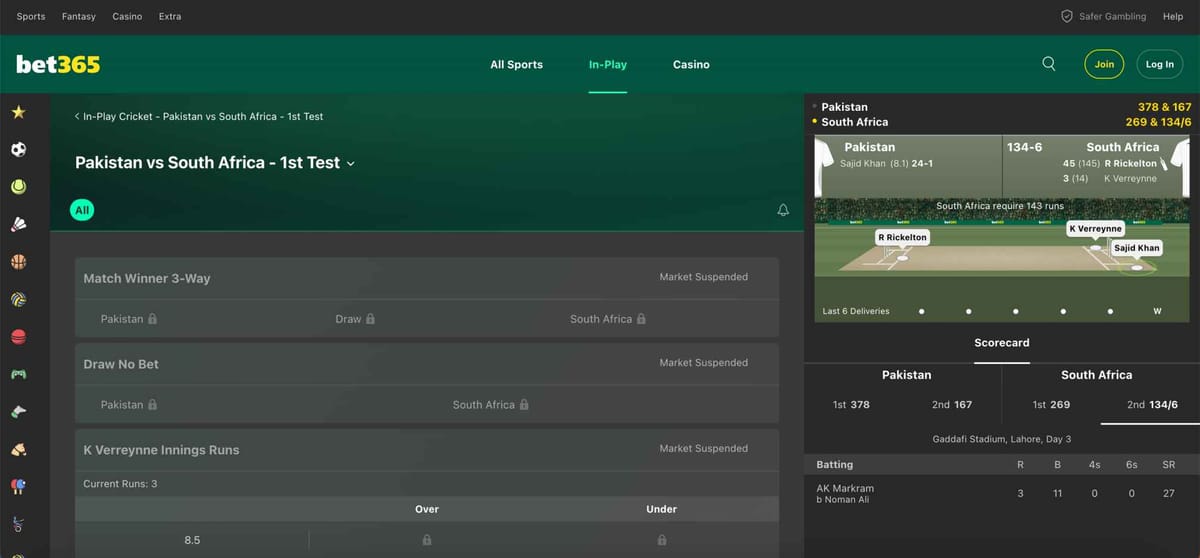Collapse the Match Winner 3-Way market
Image resolution: width=1200 pixels, height=558 pixels.
[427, 278]
